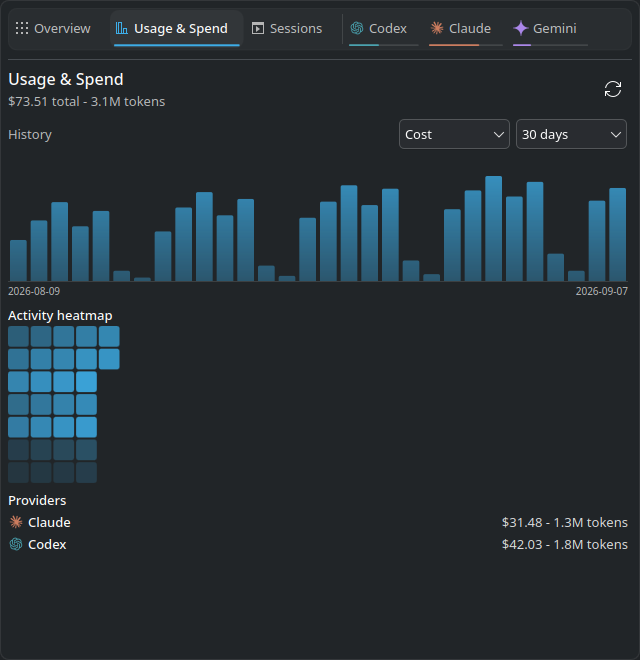Image resolution: width=640 pixels, height=660 pixels.
Task: Click the Sessions play icon
Action: [x=258, y=29]
